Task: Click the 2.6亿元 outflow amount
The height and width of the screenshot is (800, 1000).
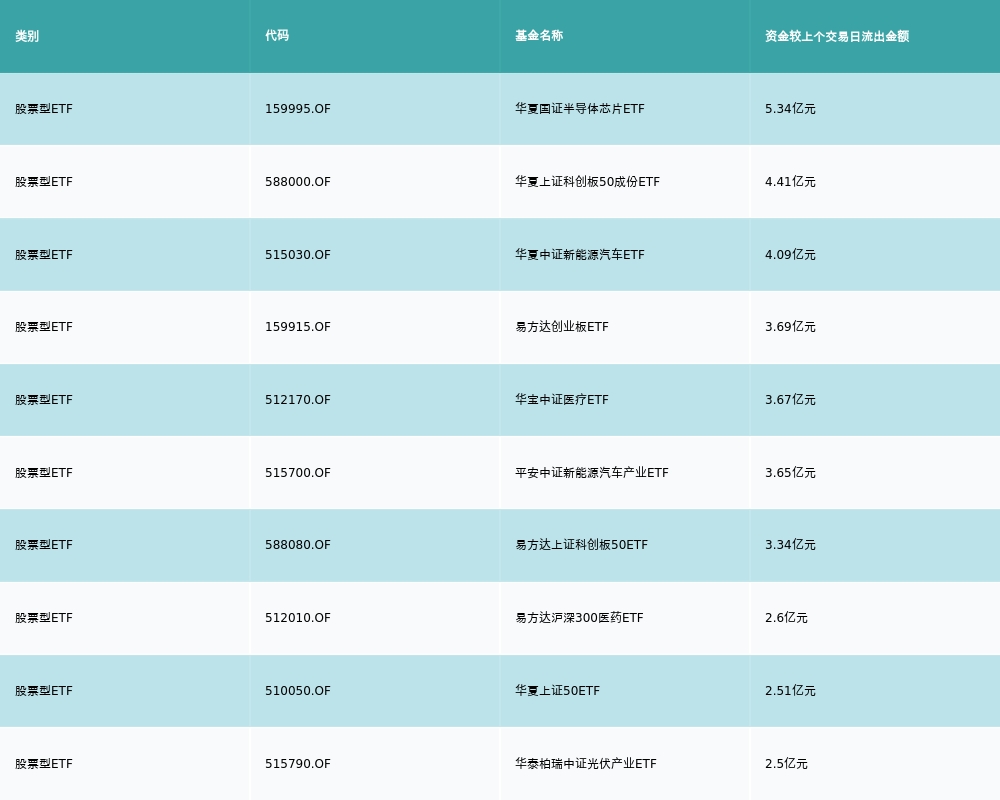Action: 786,618
